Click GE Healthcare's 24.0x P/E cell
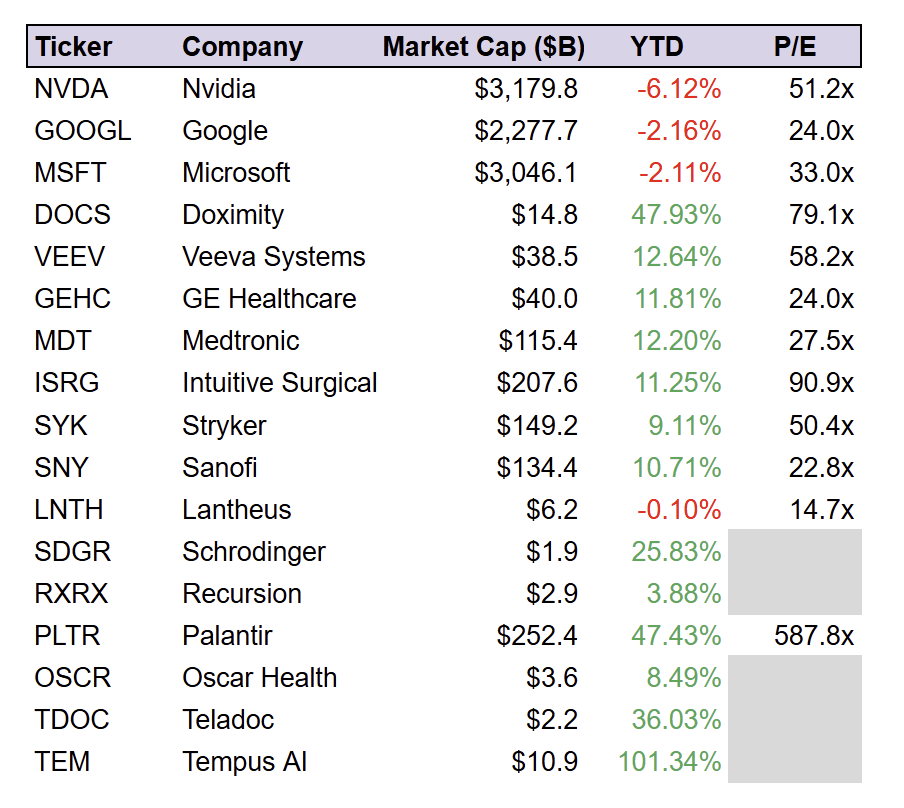This screenshot has height=808, width=904. point(821,299)
